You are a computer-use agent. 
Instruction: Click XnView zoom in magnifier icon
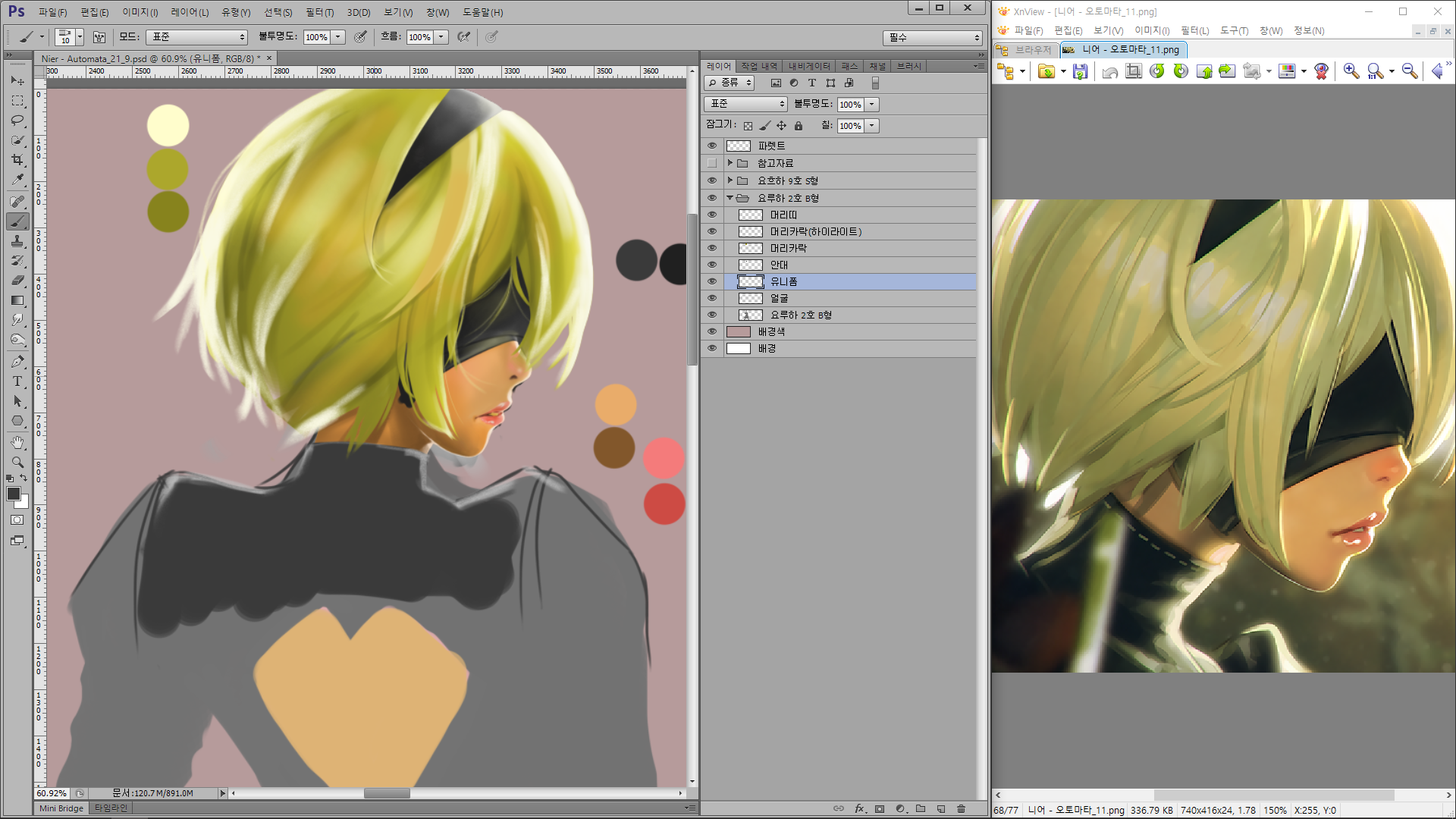point(1351,71)
